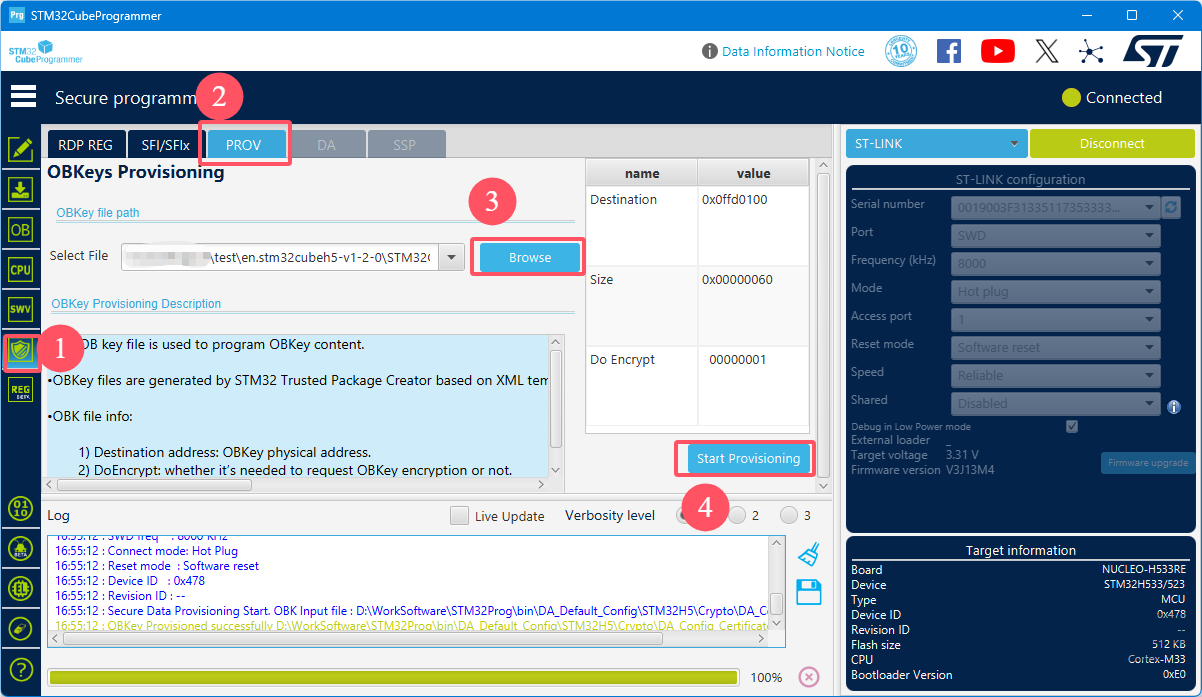Refresh the ST-LINK serial number list
This screenshot has width=1202, height=697.
tap(1171, 207)
